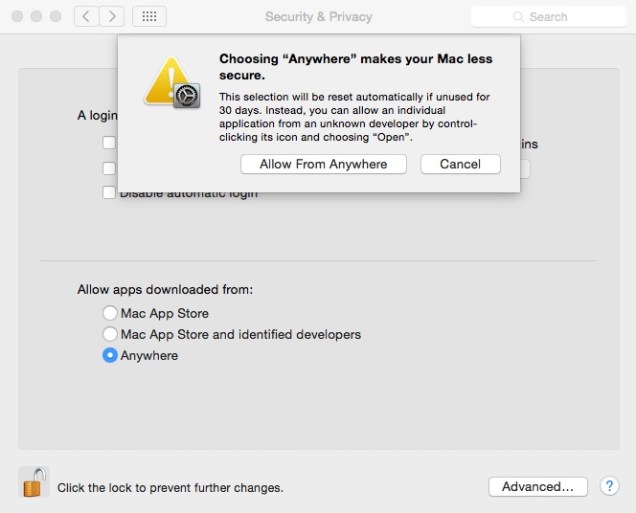The height and width of the screenshot is (513, 636).
Task: Click the red close window button
Action: pyautogui.click(x=17, y=16)
